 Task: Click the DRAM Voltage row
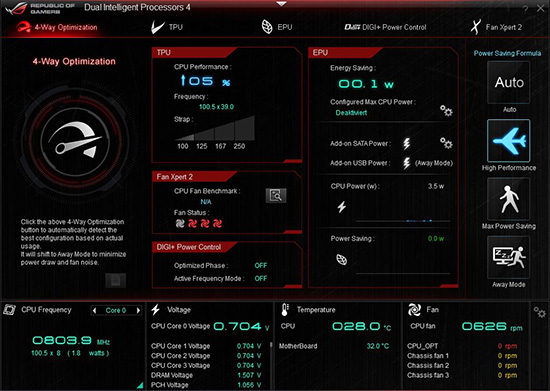tap(206, 375)
